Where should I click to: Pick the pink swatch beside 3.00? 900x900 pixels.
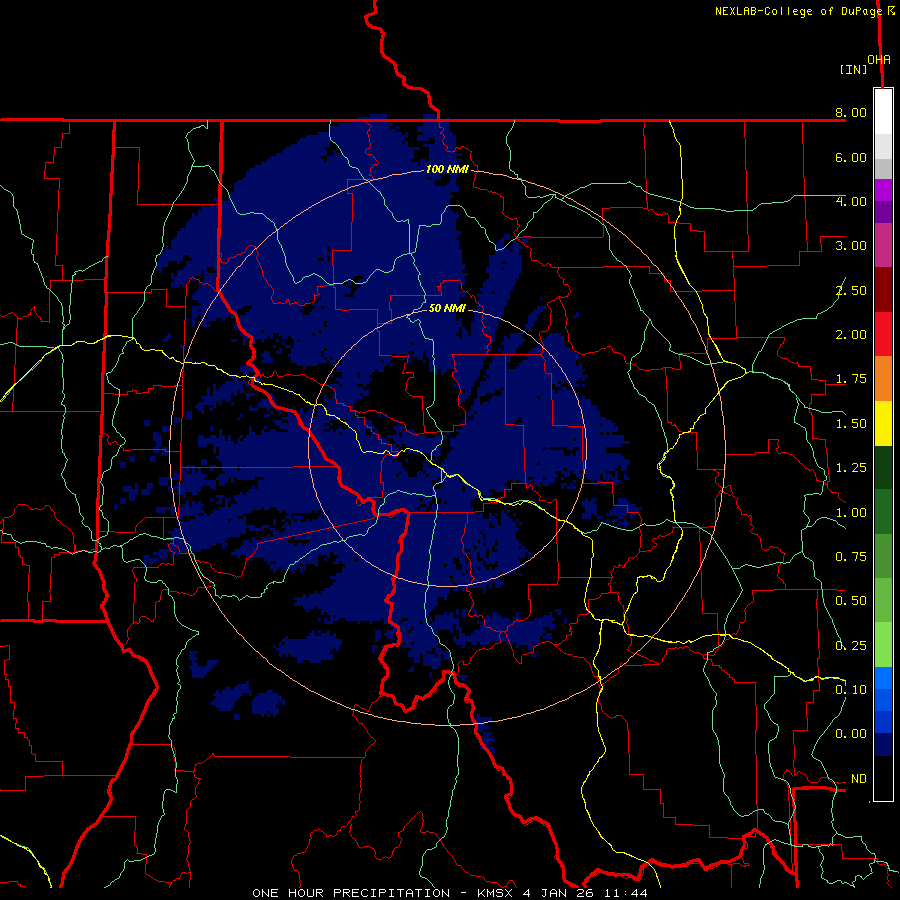coord(883,245)
